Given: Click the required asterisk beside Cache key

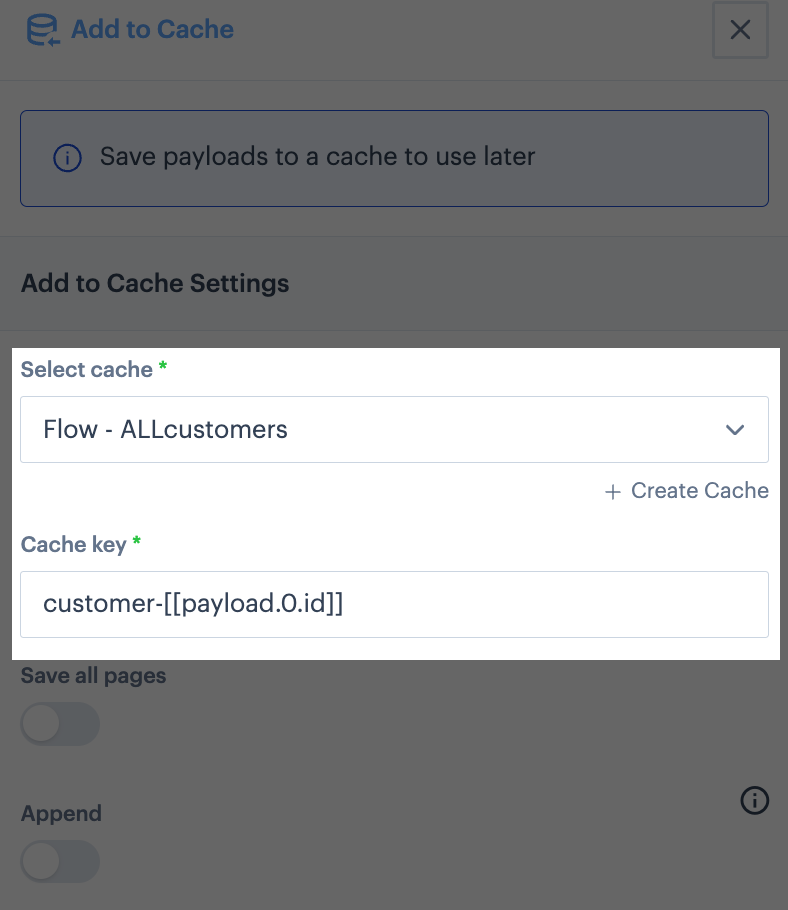Looking at the screenshot, I should click(137, 541).
